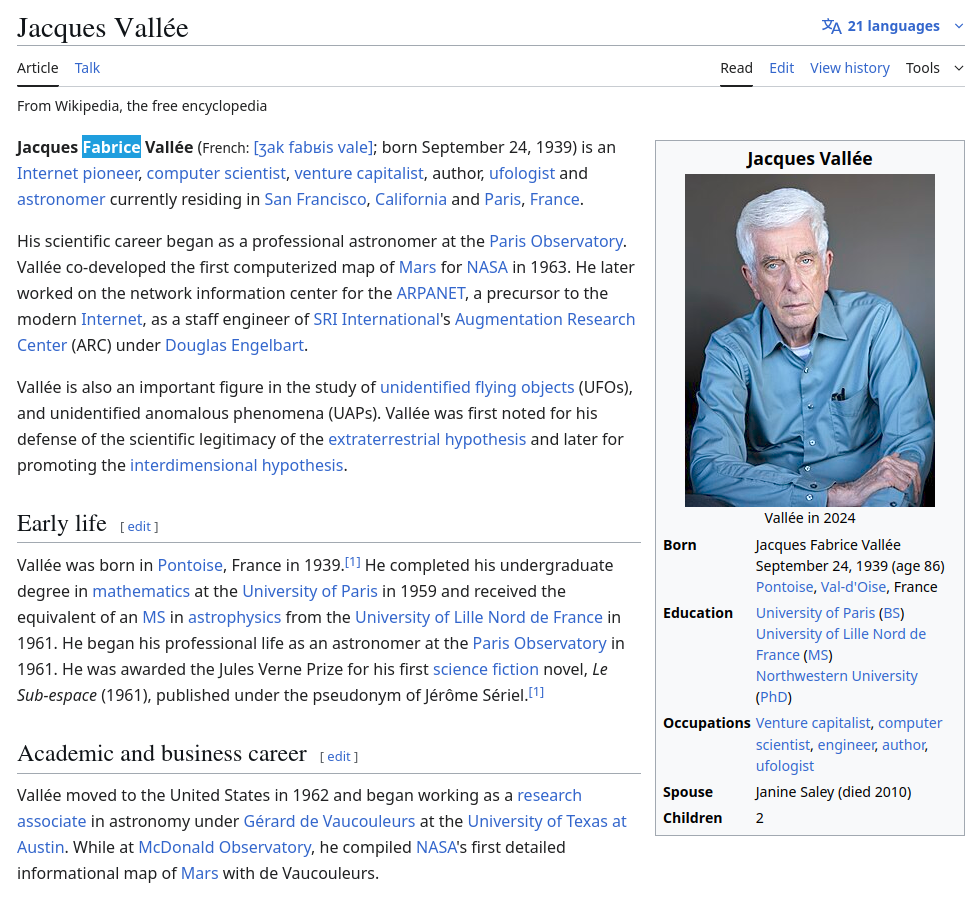Open the Augmentation Research Center link
Viewport: 980px width, 897px height.
544,319
